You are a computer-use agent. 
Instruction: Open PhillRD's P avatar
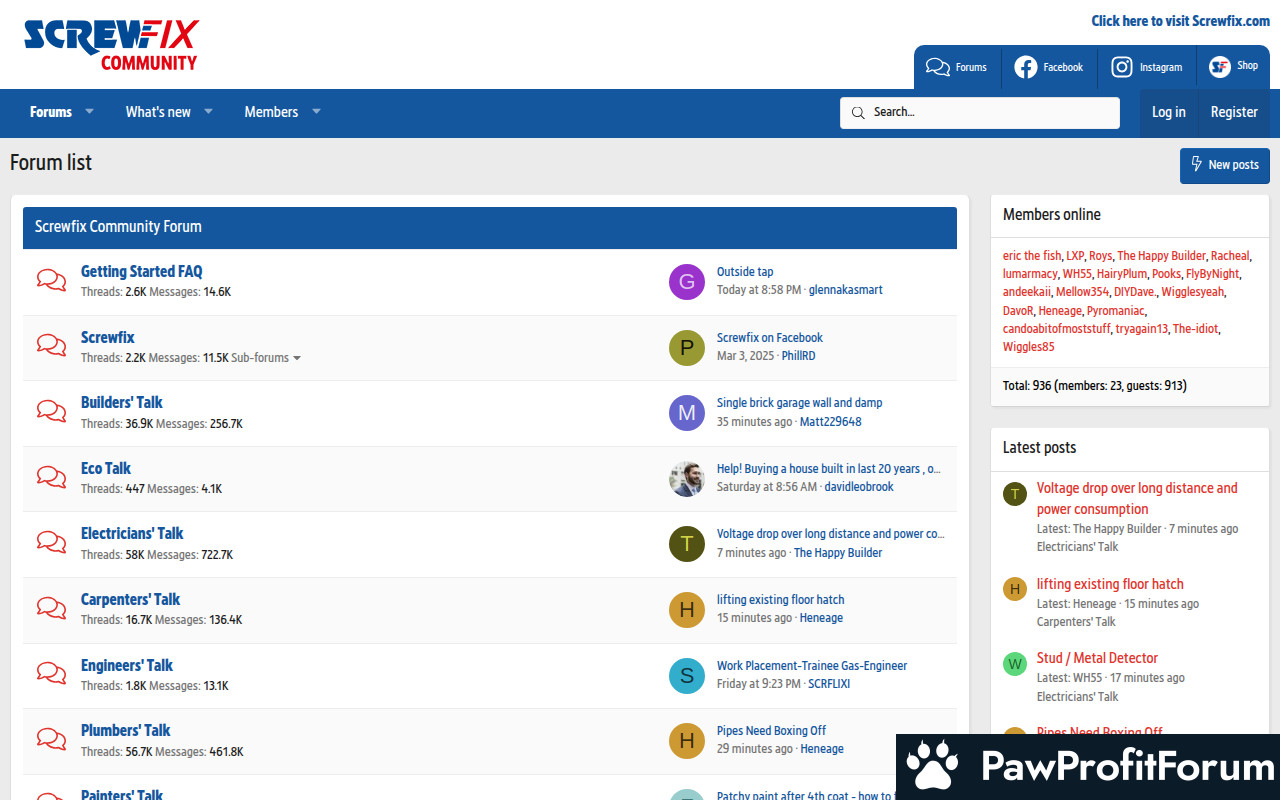click(687, 348)
